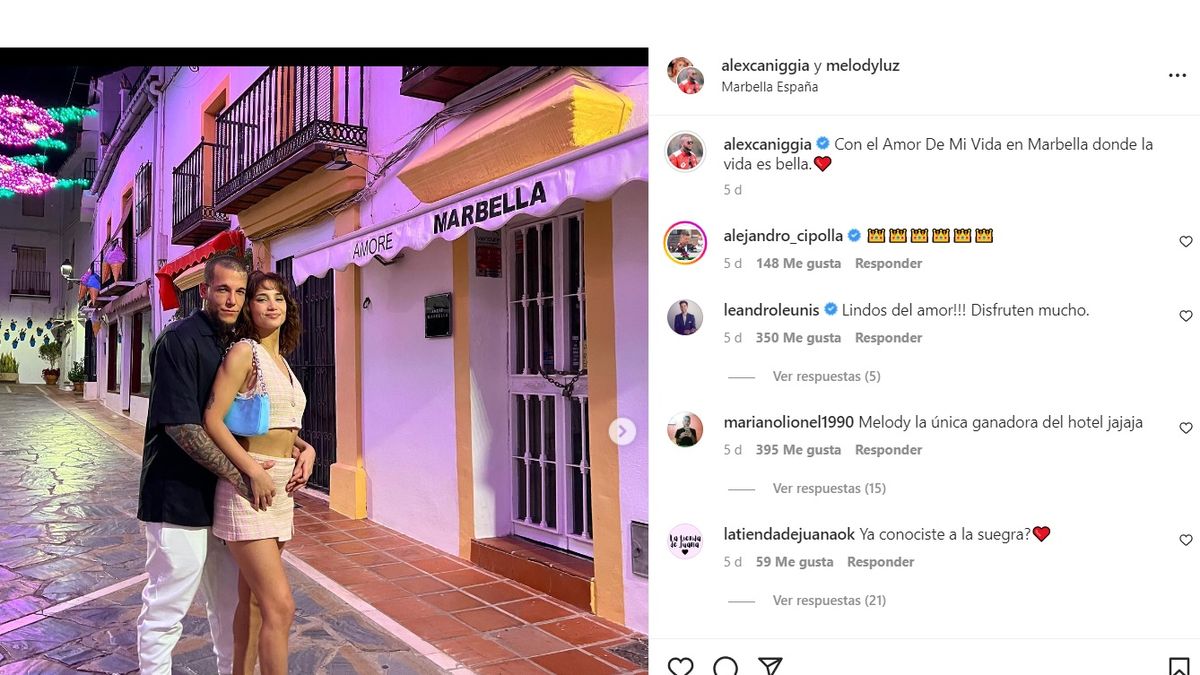Go to next photo with carousel arrow
Image resolution: width=1200 pixels, height=675 pixels.
tap(622, 431)
